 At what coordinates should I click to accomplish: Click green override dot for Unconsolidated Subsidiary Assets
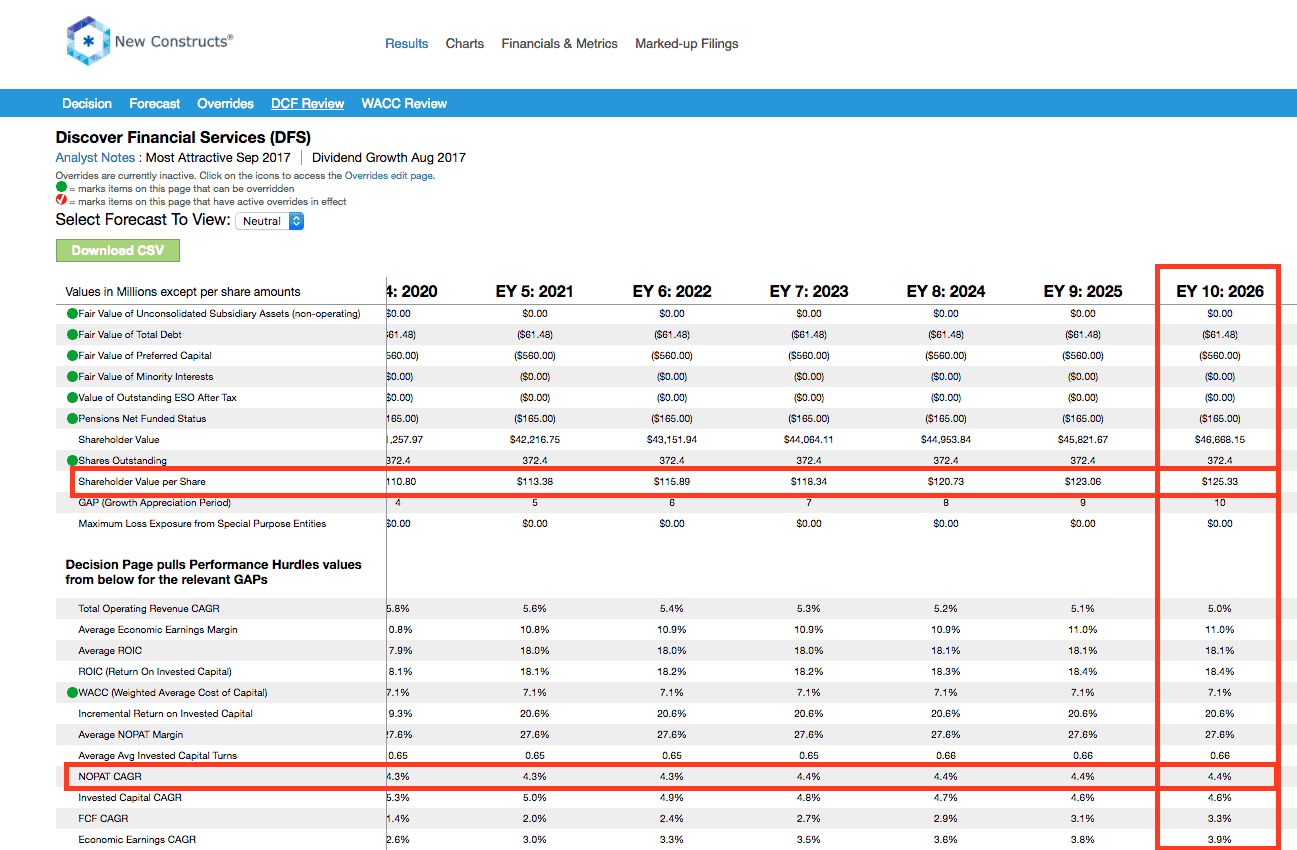coord(72,314)
